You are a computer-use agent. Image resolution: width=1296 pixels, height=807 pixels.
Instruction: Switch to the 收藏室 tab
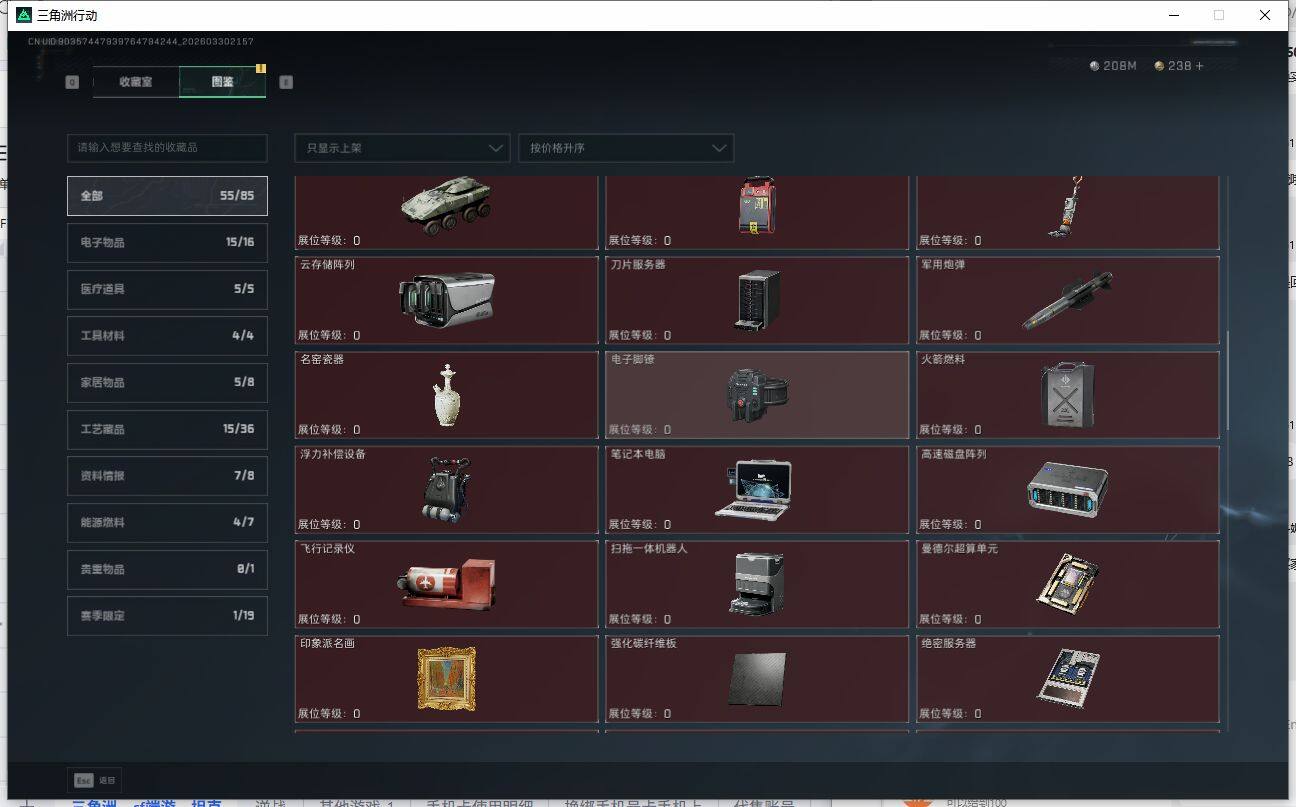(136, 82)
